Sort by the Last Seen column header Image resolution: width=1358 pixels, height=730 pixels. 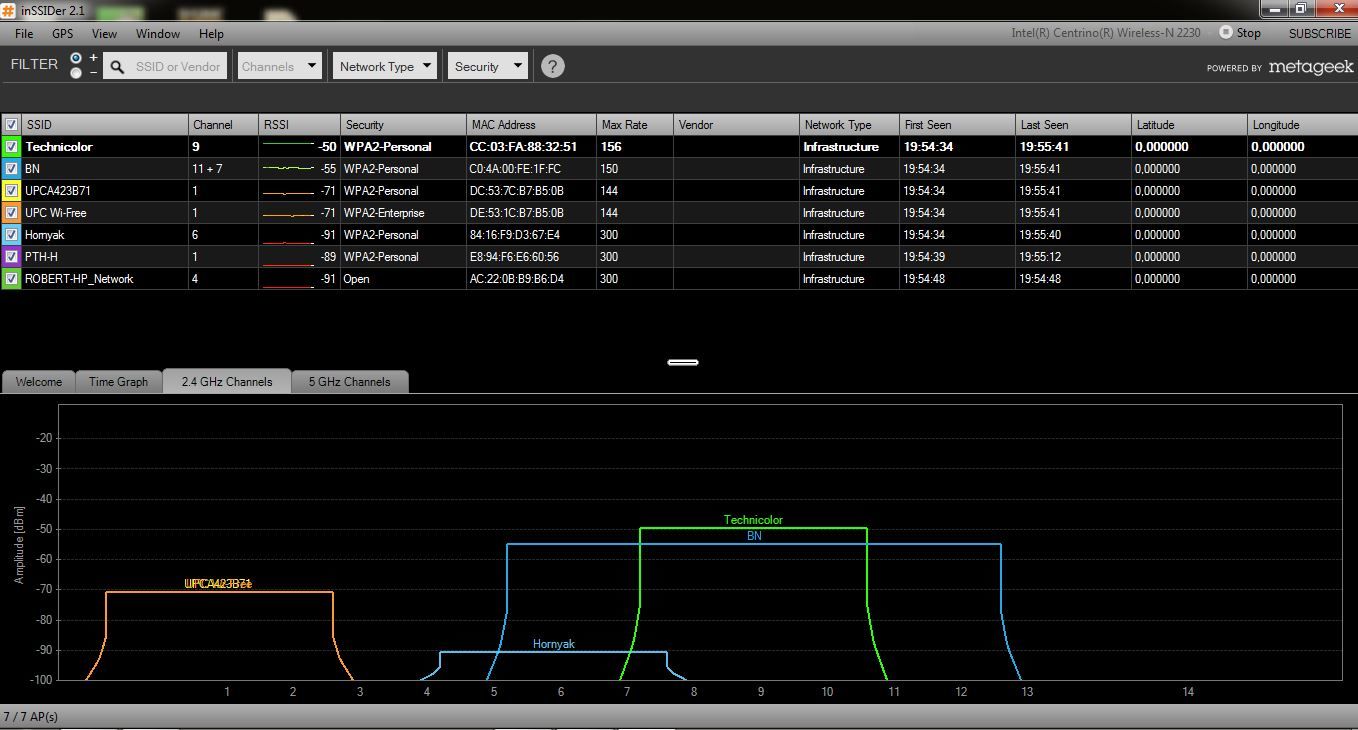pyautogui.click(x=1073, y=125)
